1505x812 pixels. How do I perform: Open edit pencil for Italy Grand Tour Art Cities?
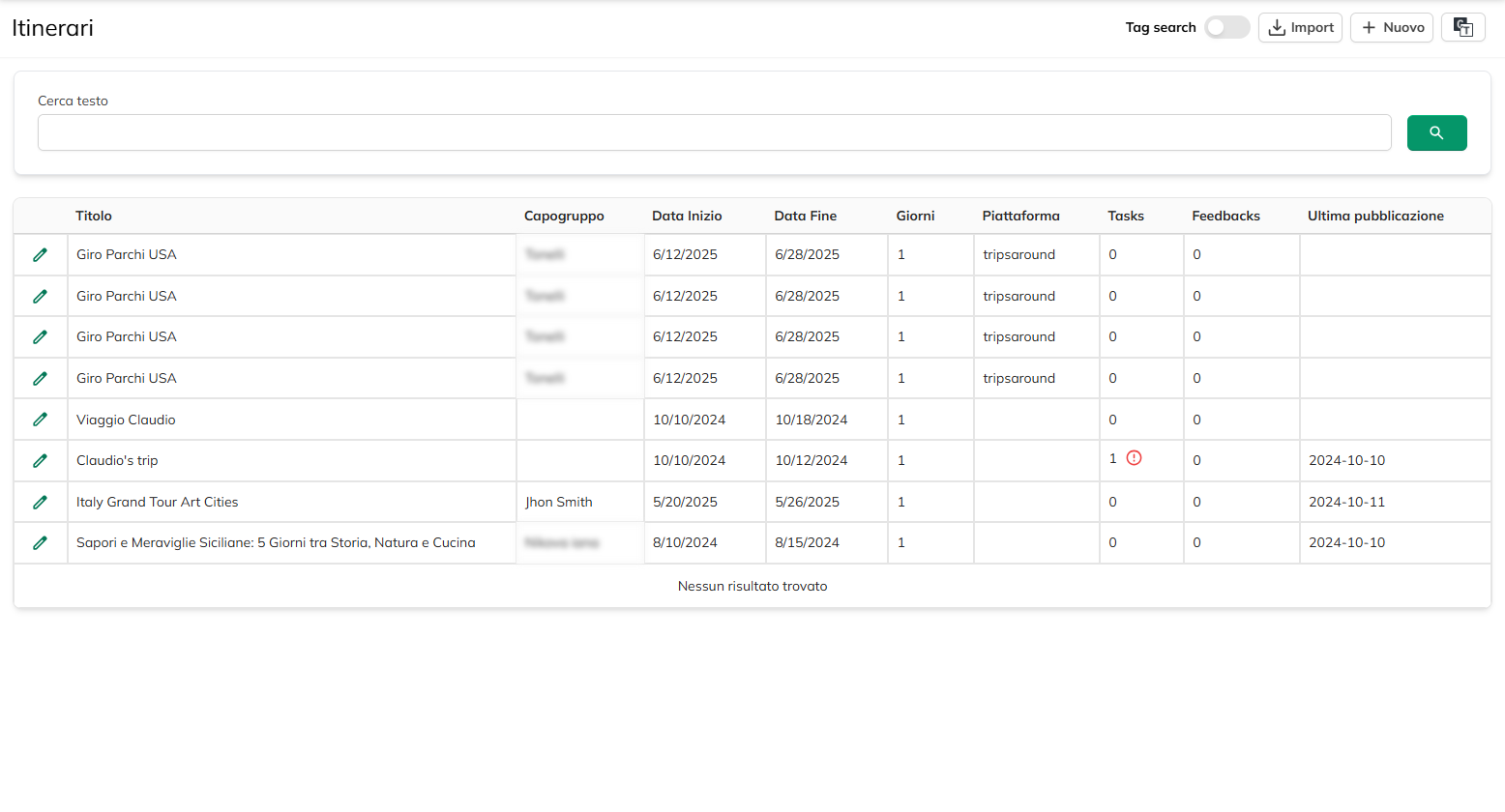[40, 503]
